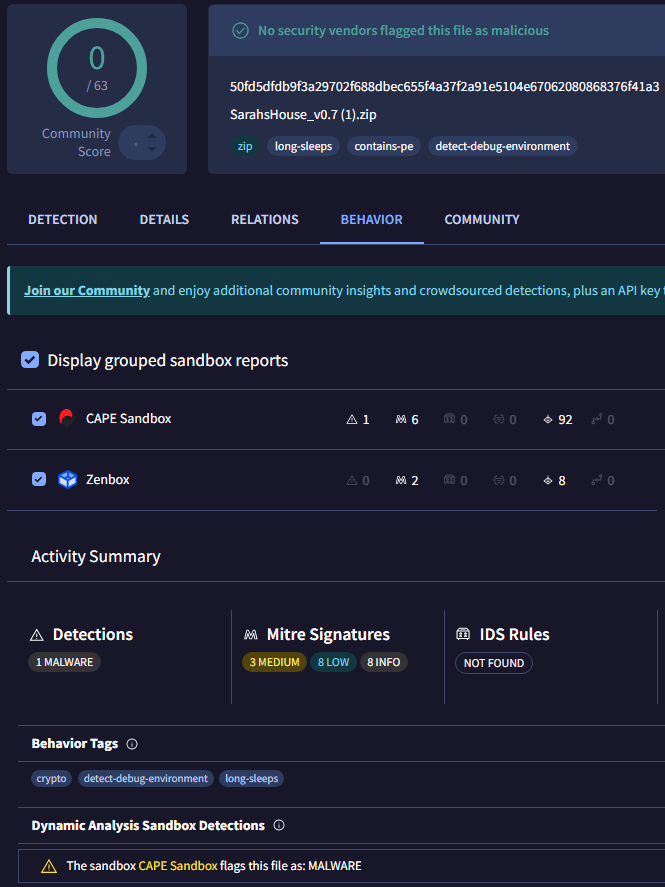Switch to the RELATIONS tab

click(265, 220)
